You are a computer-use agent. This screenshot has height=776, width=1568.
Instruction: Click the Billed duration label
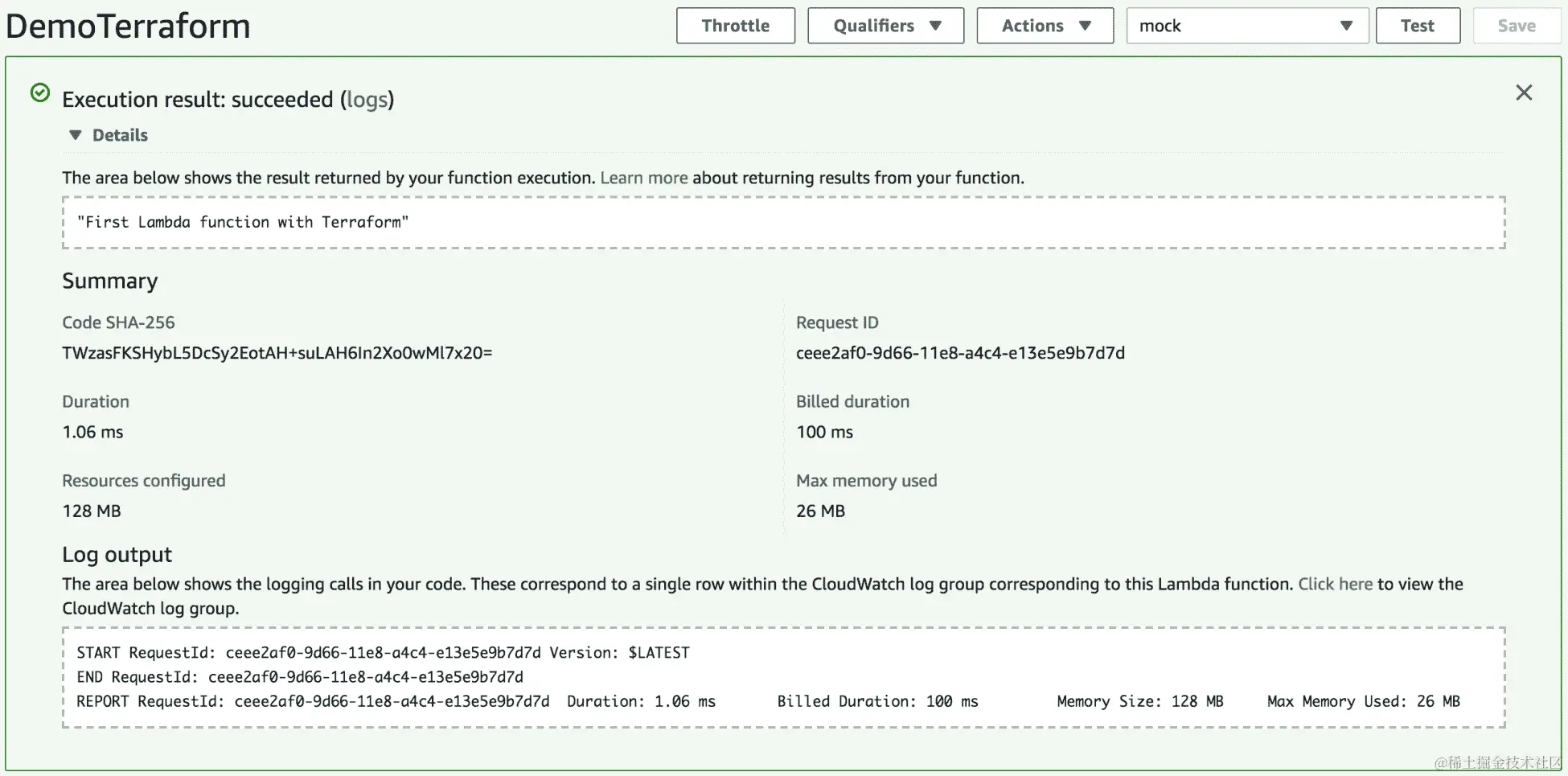tap(852, 401)
